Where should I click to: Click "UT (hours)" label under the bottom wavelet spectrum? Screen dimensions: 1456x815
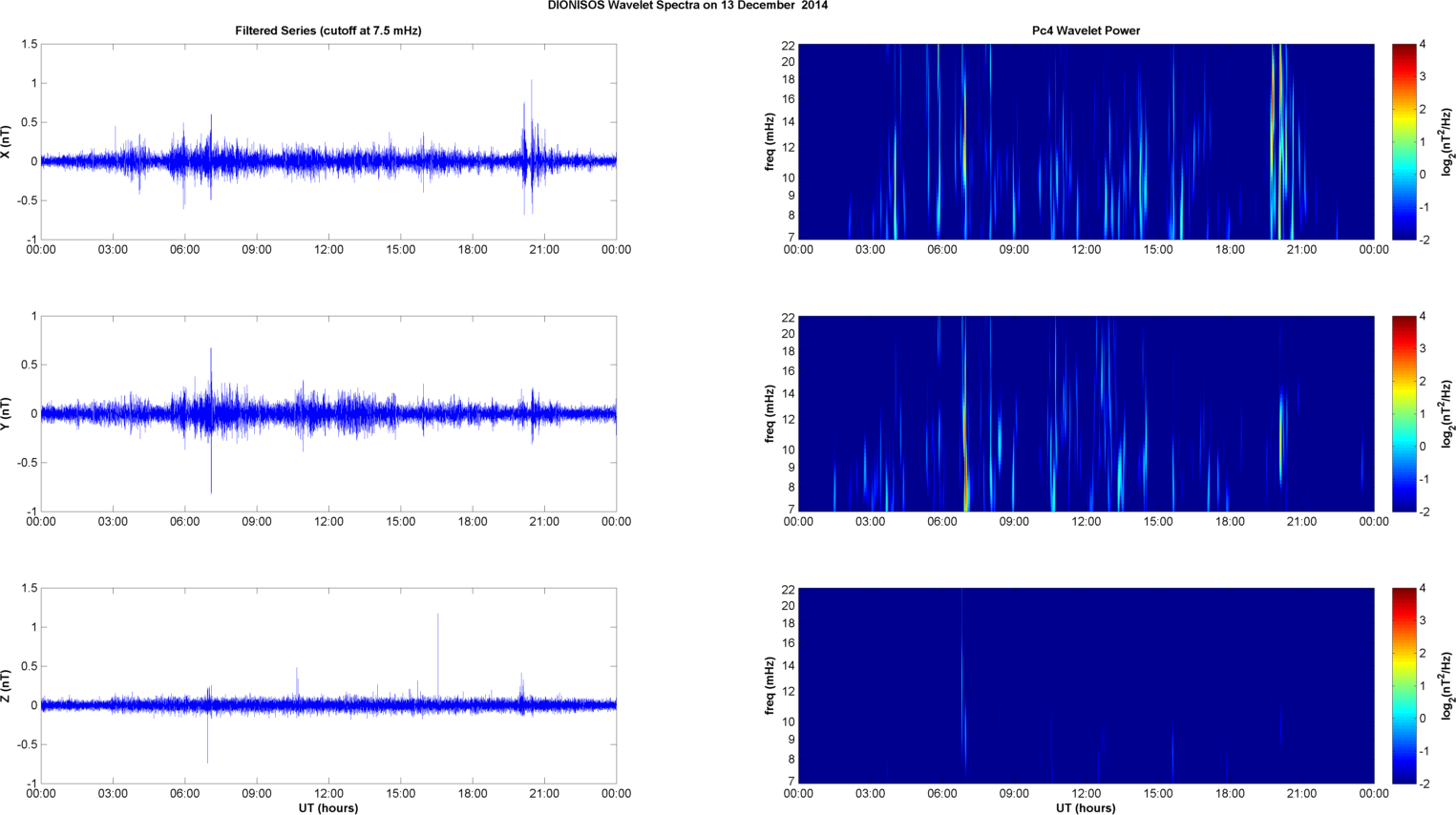point(1086,807)
